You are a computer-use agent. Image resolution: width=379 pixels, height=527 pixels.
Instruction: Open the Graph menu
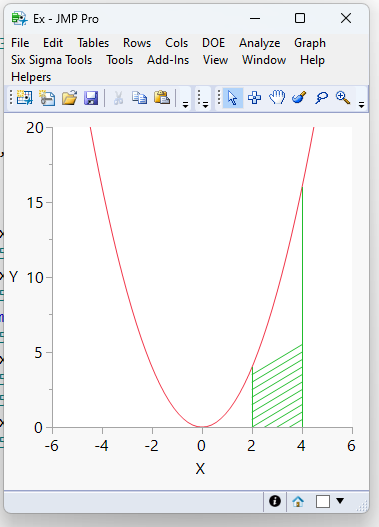[310, 43]
